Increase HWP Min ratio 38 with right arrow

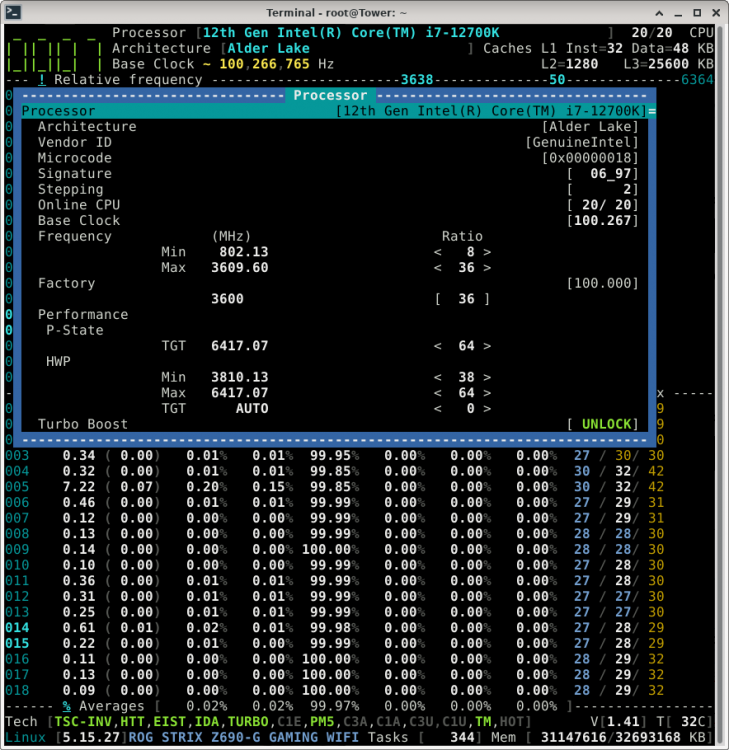coord(487,377)
